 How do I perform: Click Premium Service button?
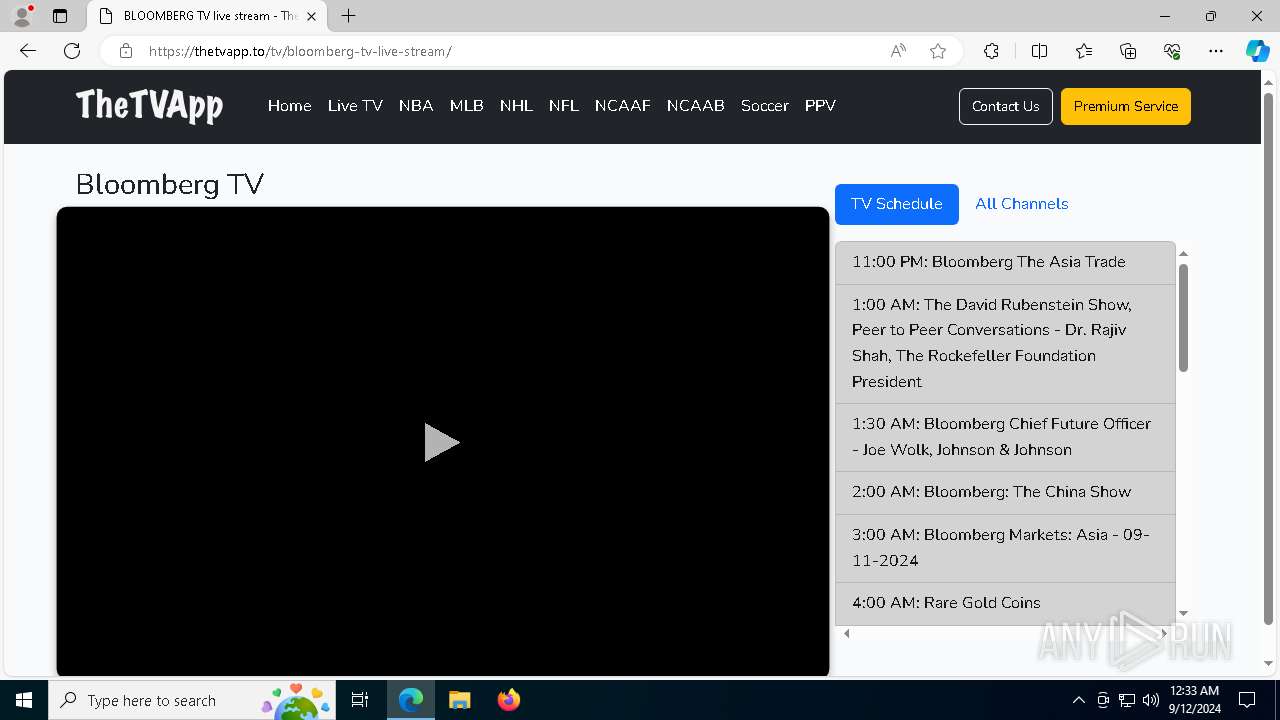(x=1126, y=106)
